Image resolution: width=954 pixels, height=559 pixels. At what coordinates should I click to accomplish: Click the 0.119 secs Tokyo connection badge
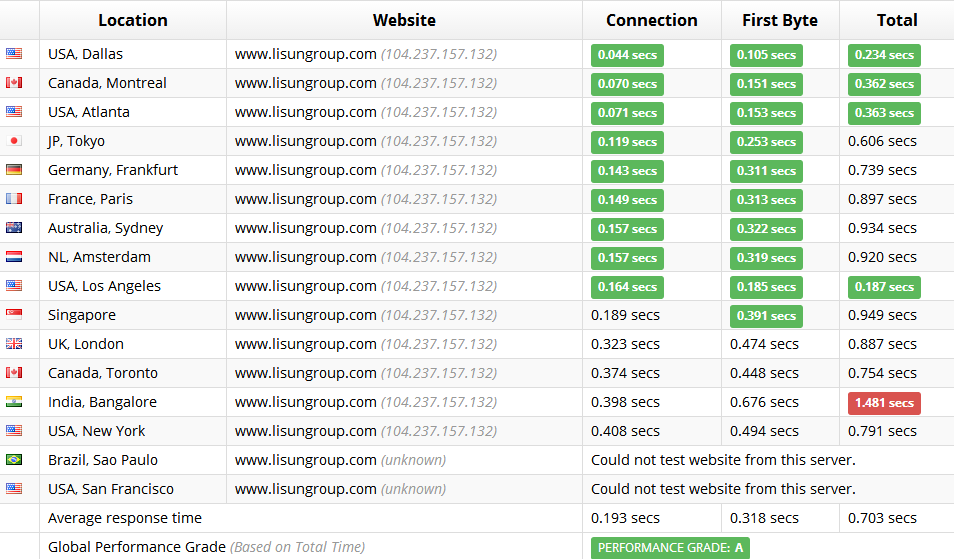tap(627, 142)
